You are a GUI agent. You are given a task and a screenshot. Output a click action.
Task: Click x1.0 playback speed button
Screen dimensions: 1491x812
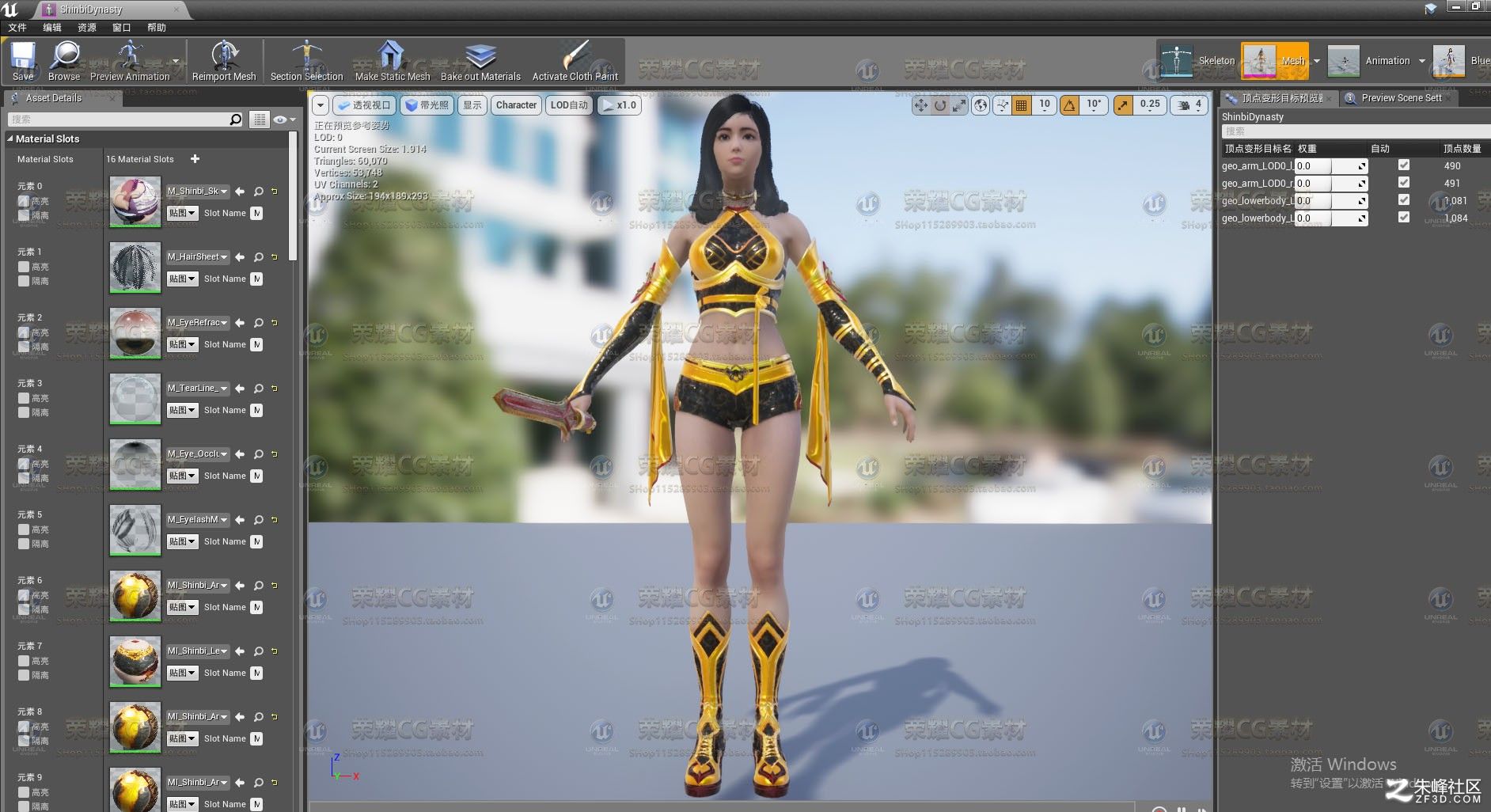pyautogui.click(x=619, y=105)
